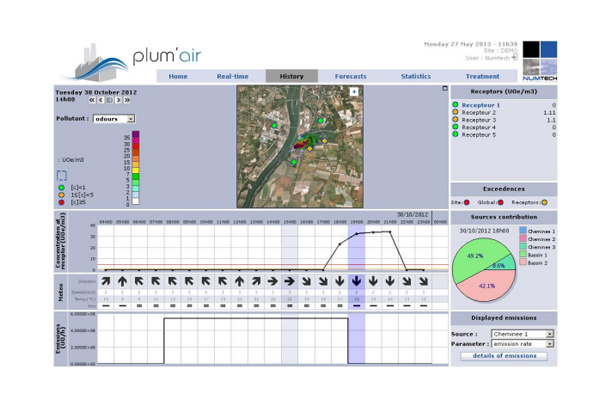This screenshot has width=612, height=408.
Task: Jump to last time step (double-right arrow)
Action: pyautogui.click(x=127, y=100)
